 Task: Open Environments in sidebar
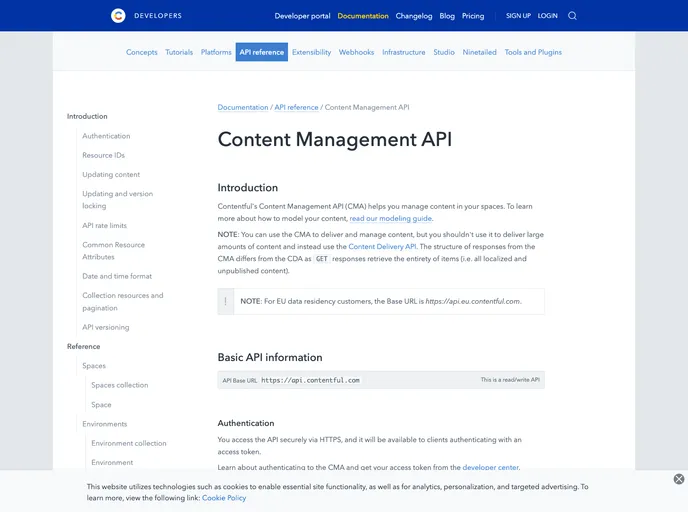[x=105, y=424]
